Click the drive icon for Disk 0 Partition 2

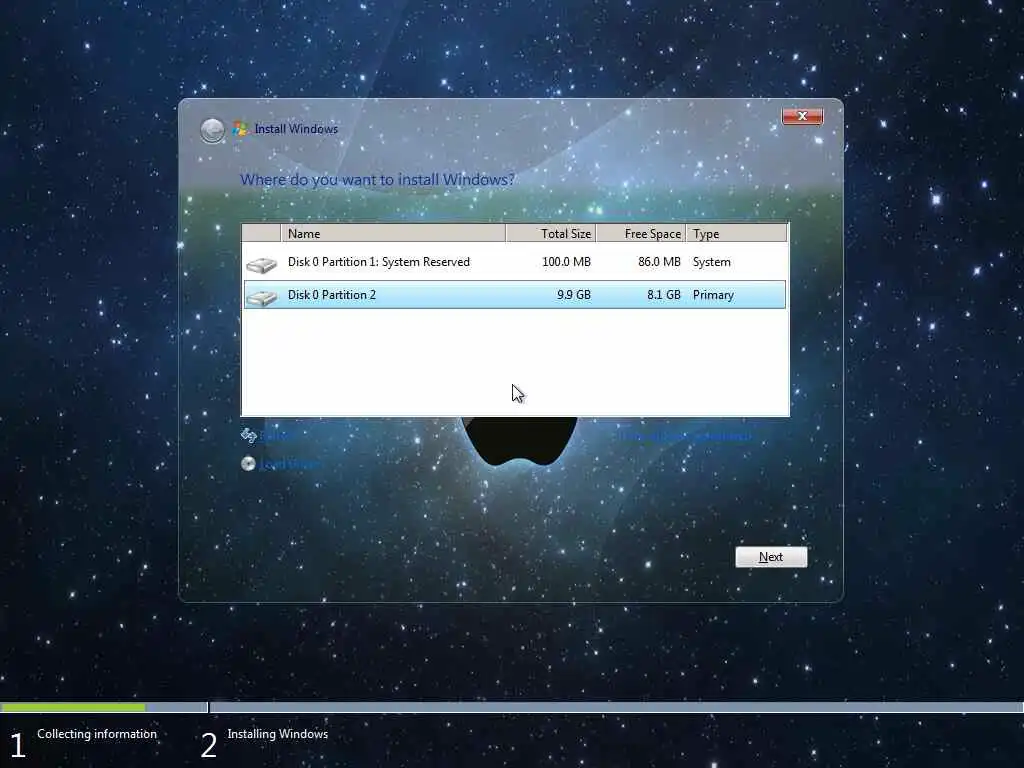coord(261,298)
